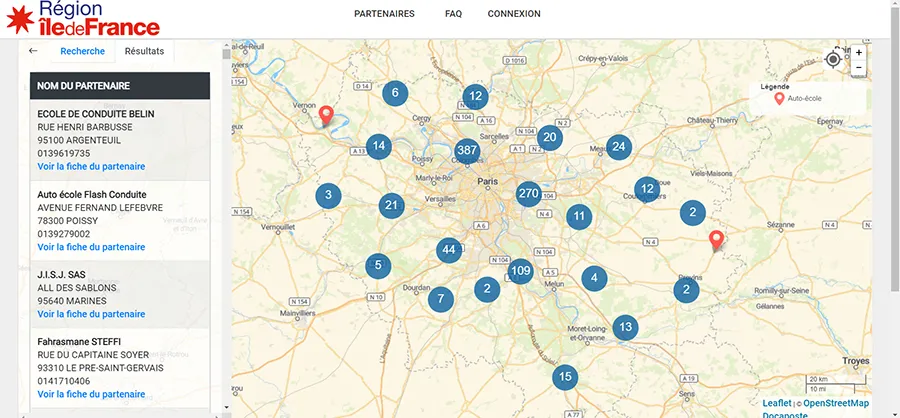Go to CONNEXION login page
The width and height of the screenshot is (900, 418).
514,14
